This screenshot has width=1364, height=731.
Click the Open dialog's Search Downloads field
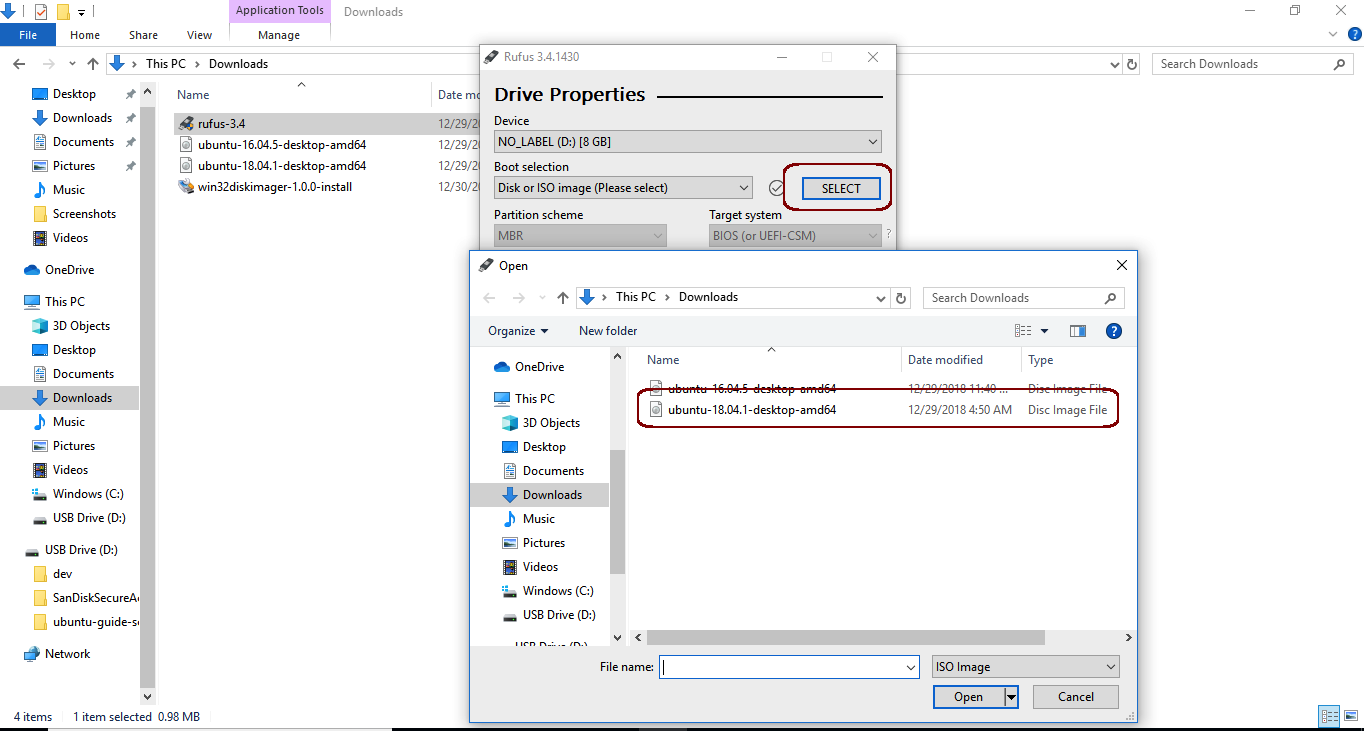coord(1024,298)
